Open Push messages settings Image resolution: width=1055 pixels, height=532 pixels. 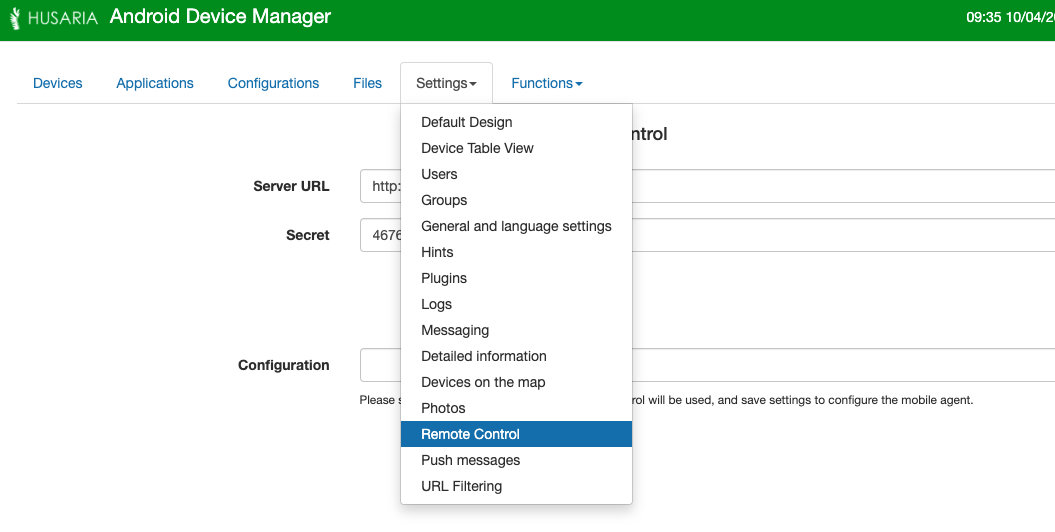pyautogui.click(x=516, y=461)
